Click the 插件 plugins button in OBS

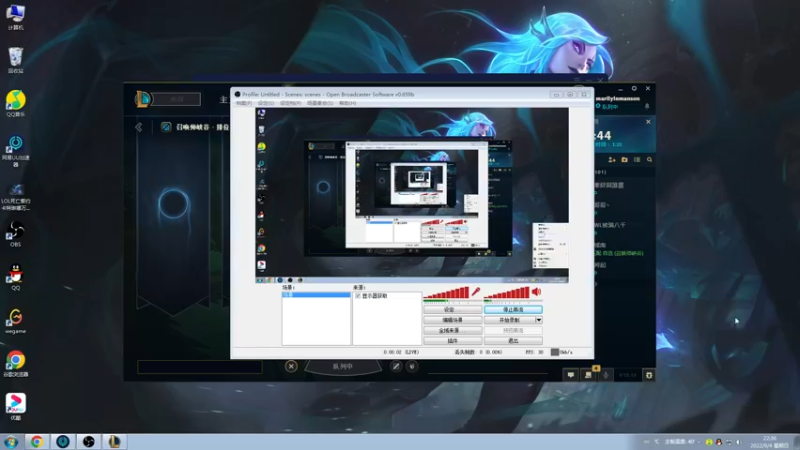click(452, 340)
